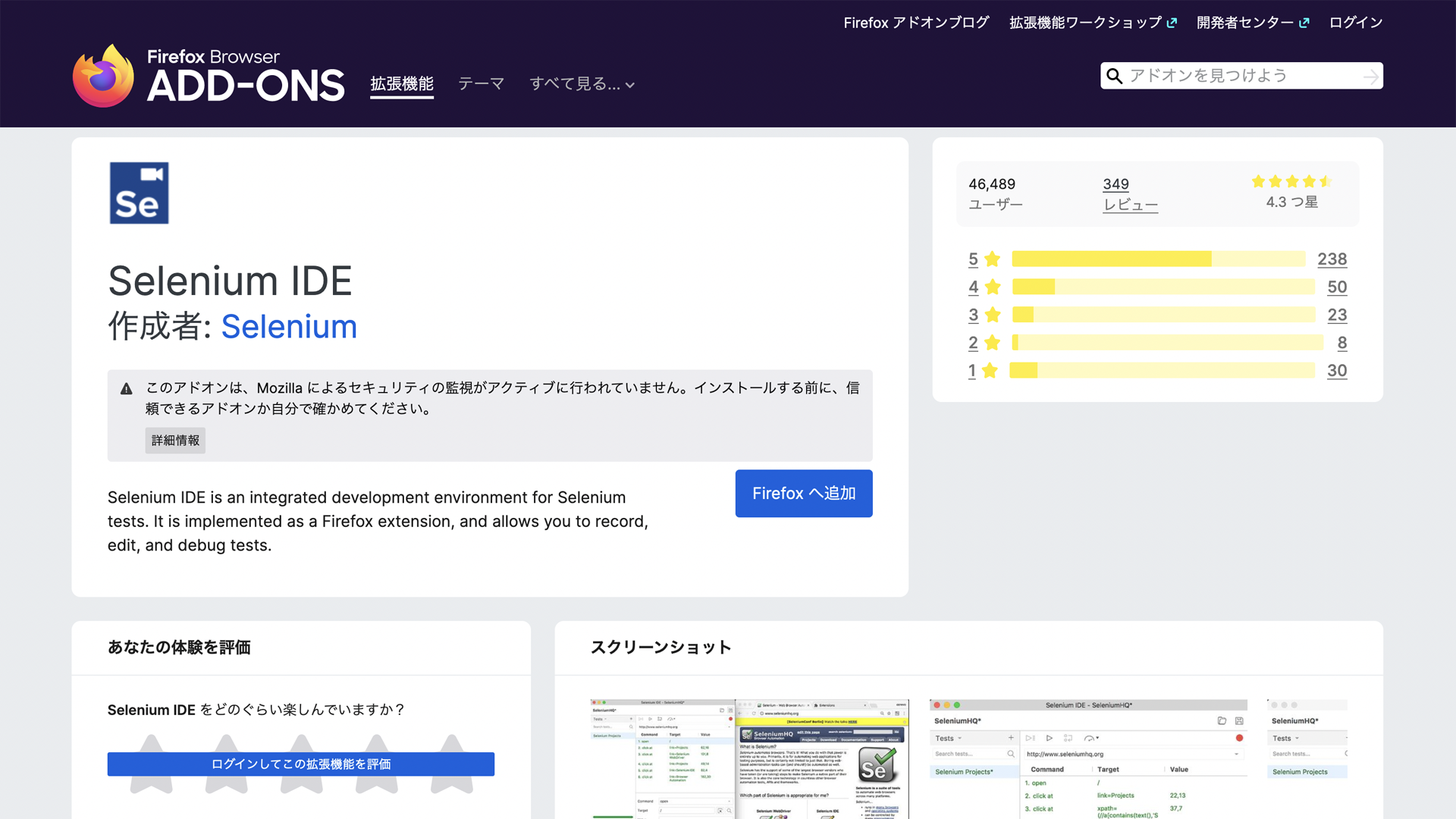Click the Selenium IDE extension icon

139,193
